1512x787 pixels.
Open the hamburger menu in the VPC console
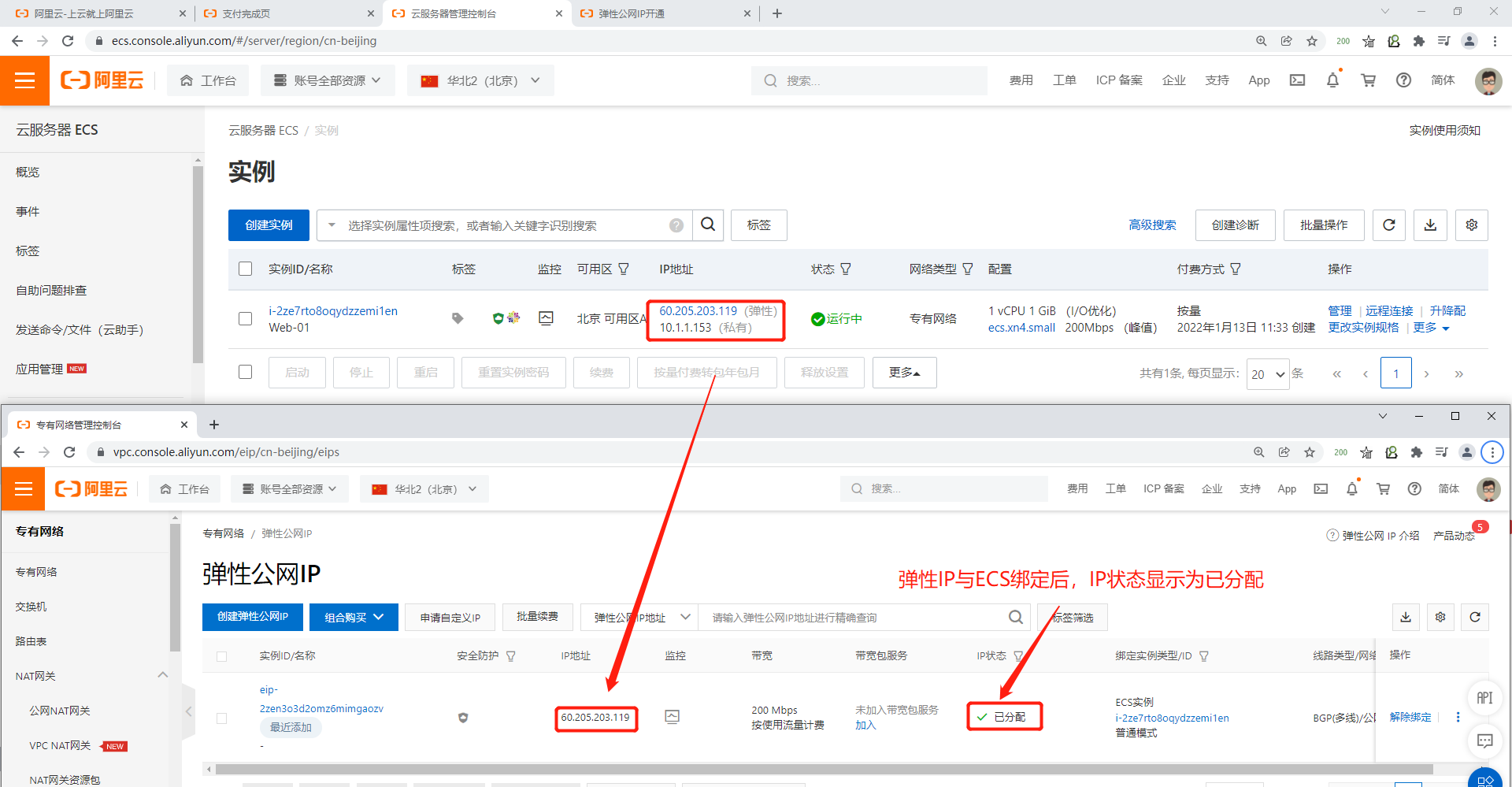point(24,489)
